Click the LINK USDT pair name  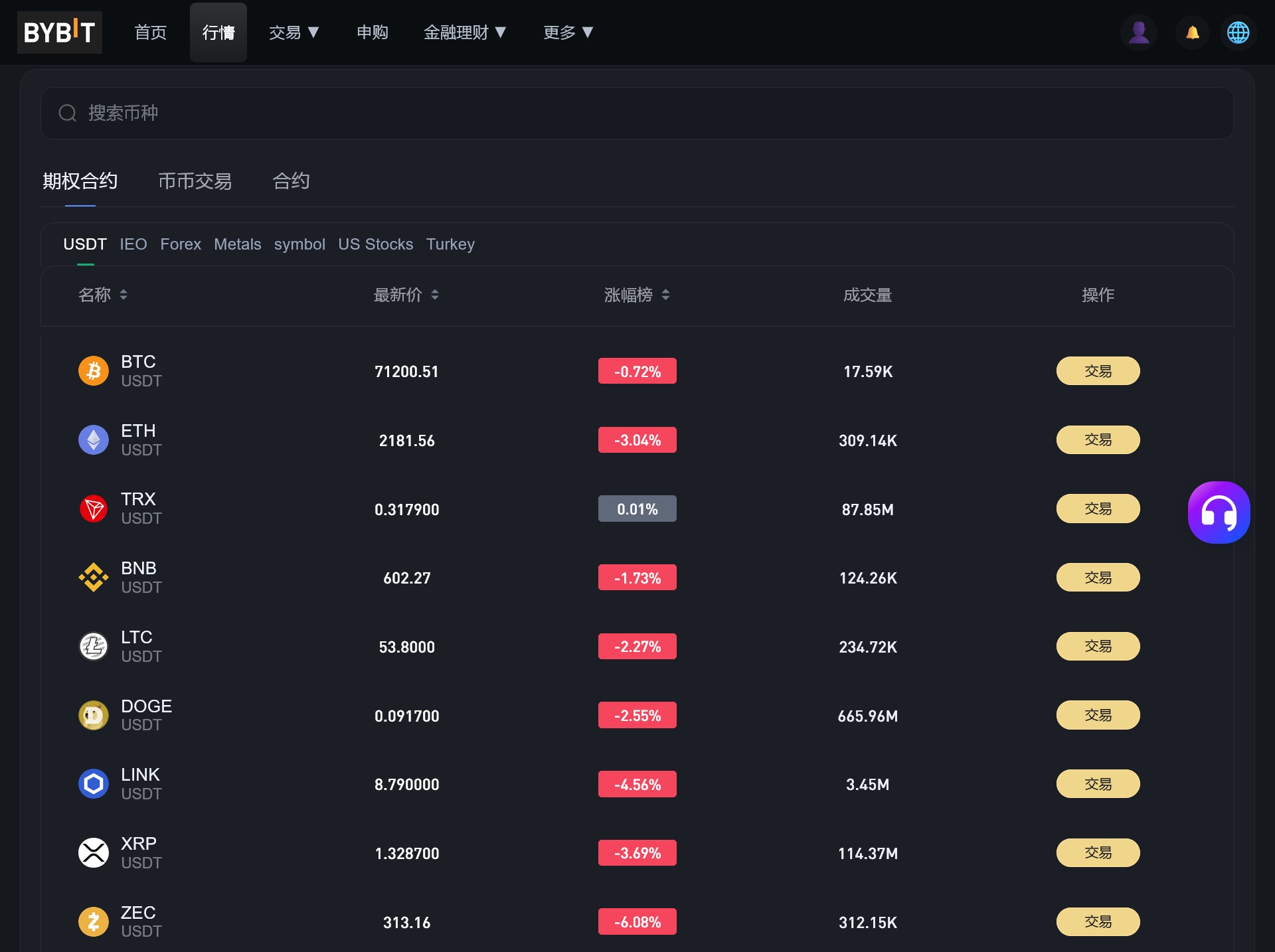[x=141, y=784]
